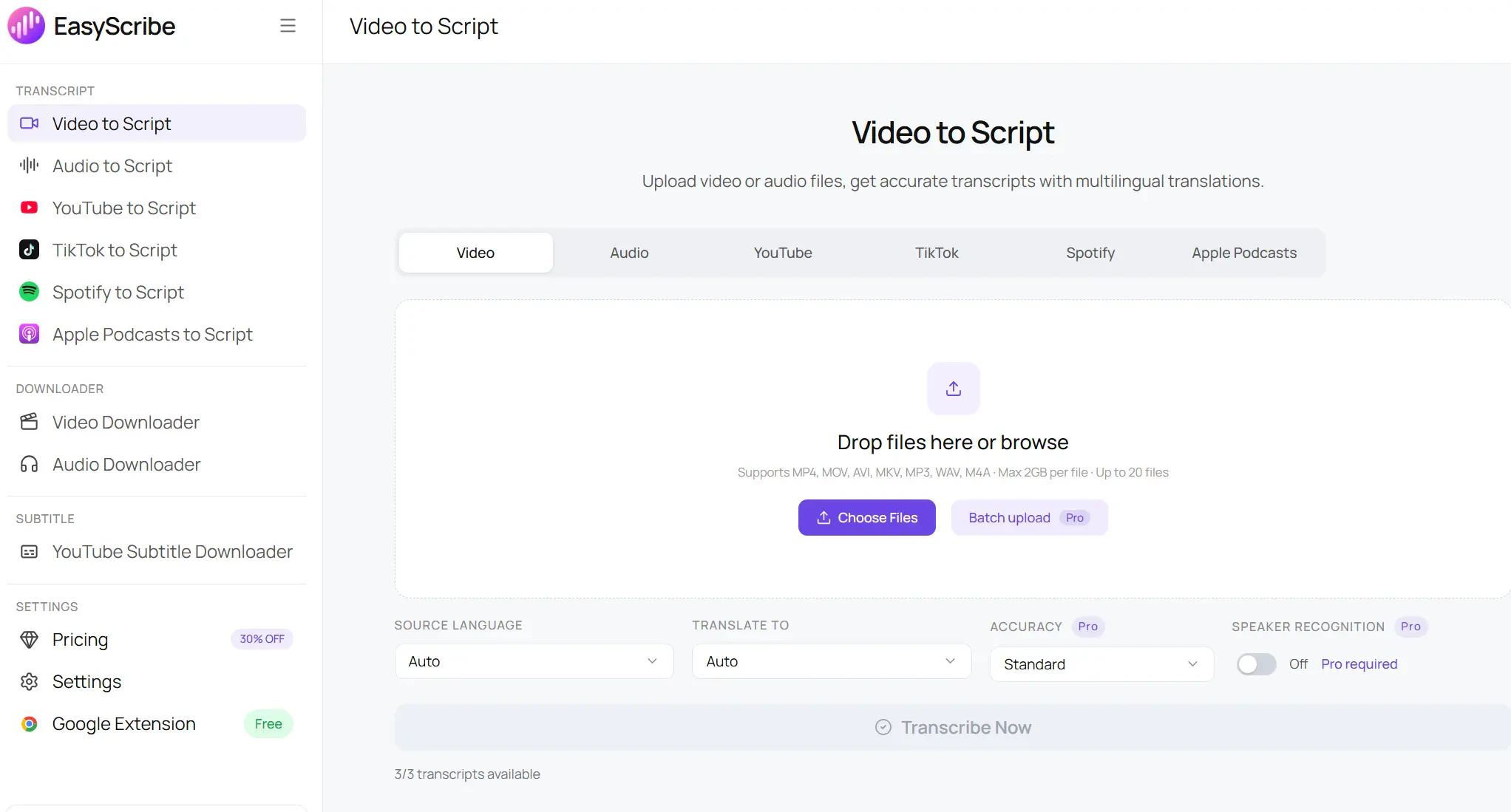
Task: Click the Video Downloader clapperboard icon
Action: [30, 422]
